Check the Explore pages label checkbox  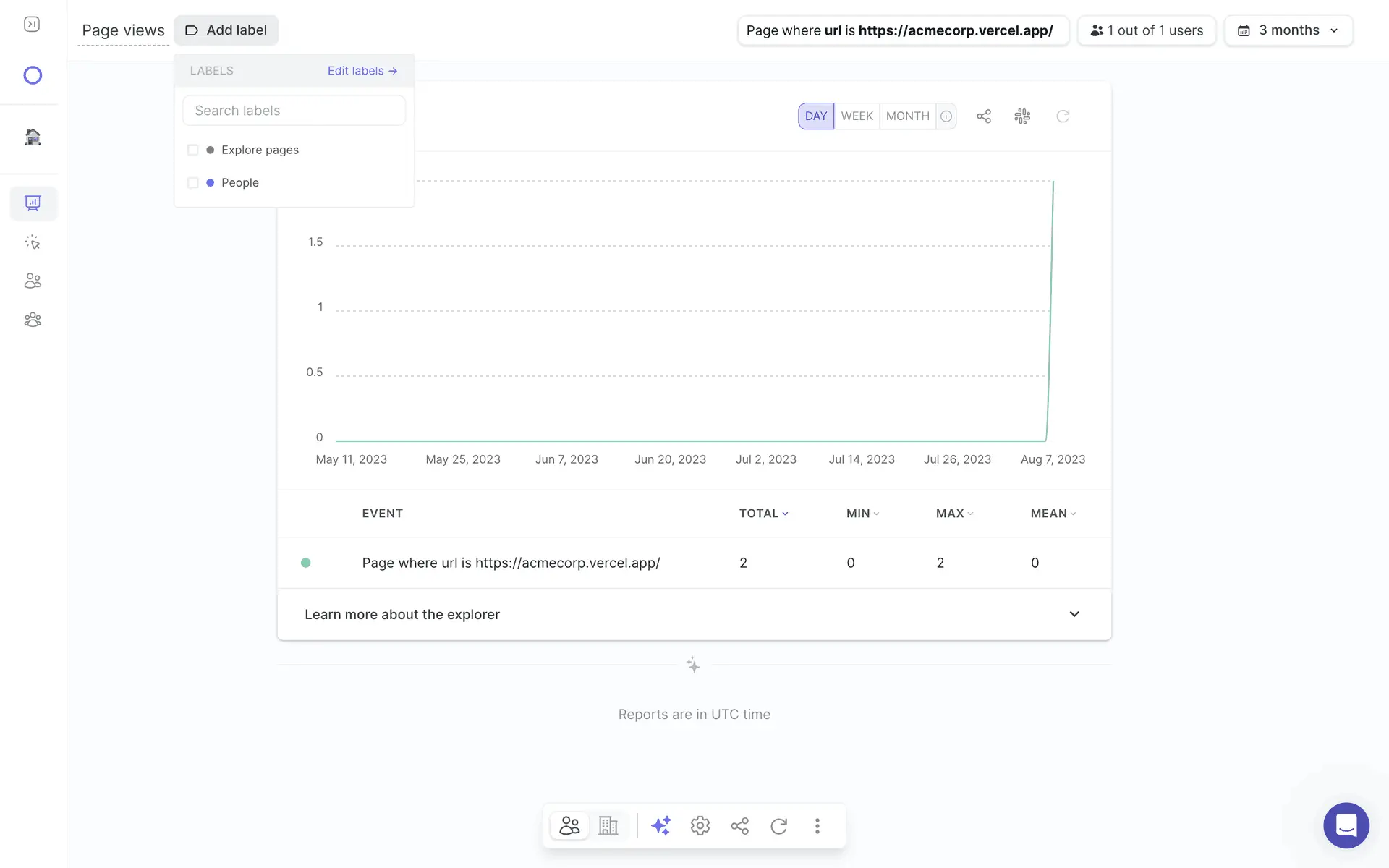[x=192, y=150]
